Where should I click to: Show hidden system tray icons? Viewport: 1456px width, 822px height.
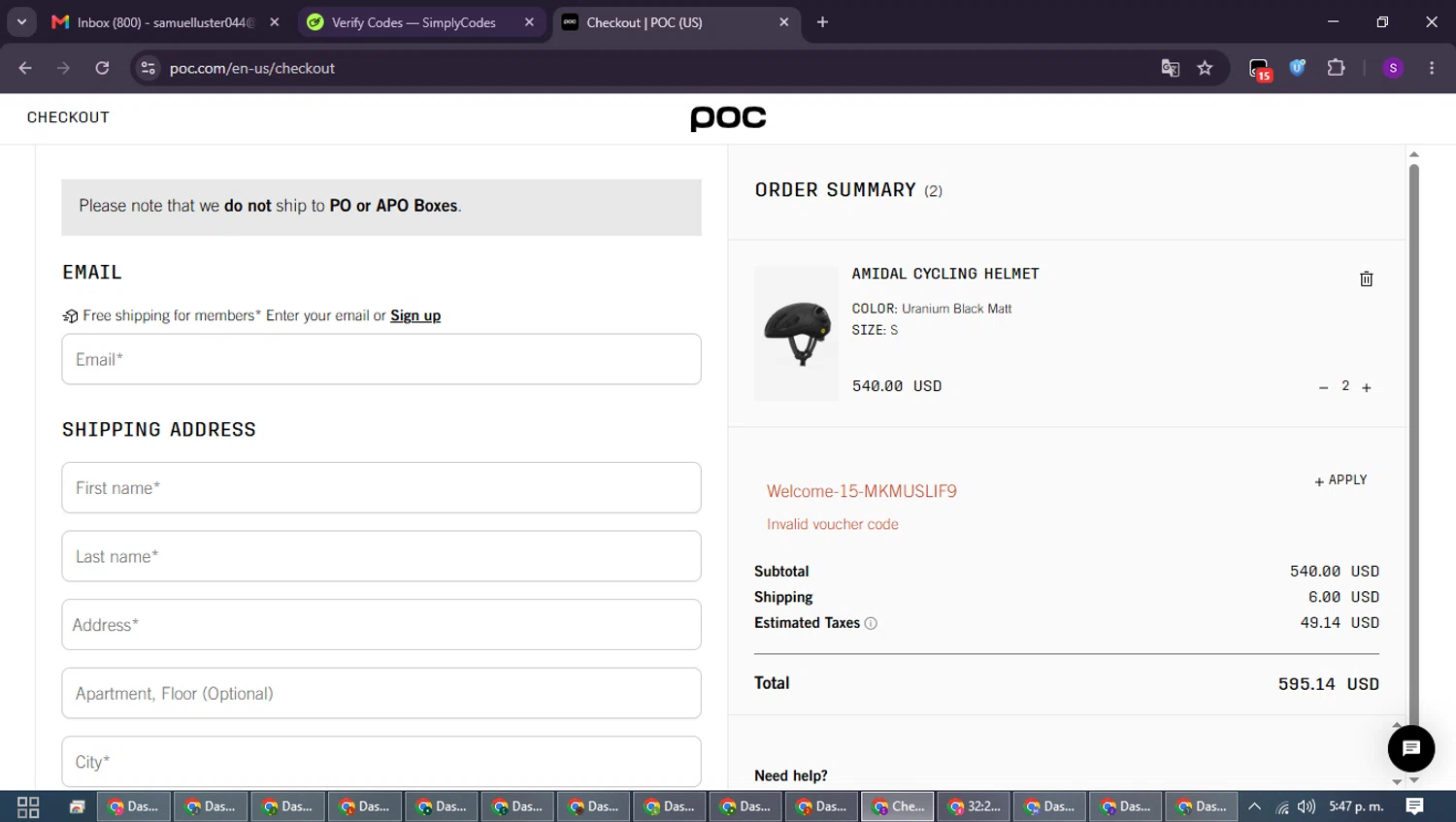1254,806
